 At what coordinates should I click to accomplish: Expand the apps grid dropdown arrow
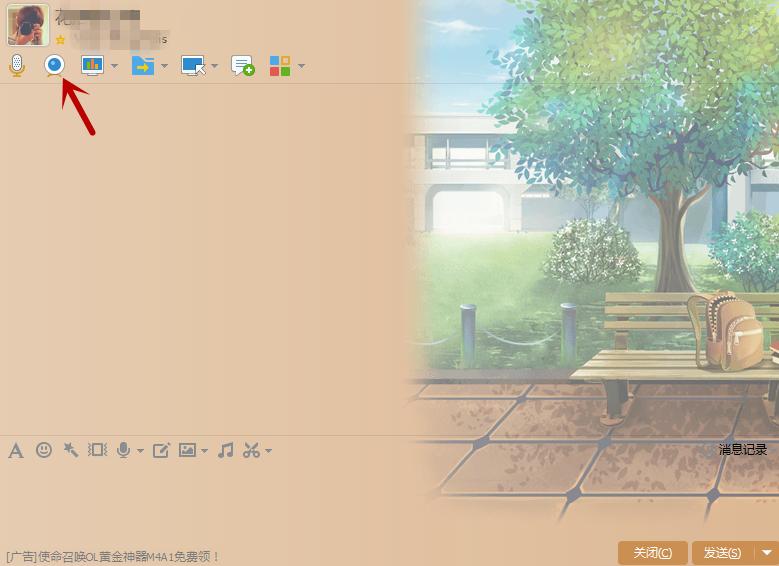pyautogui.click(x=301, y=66)
